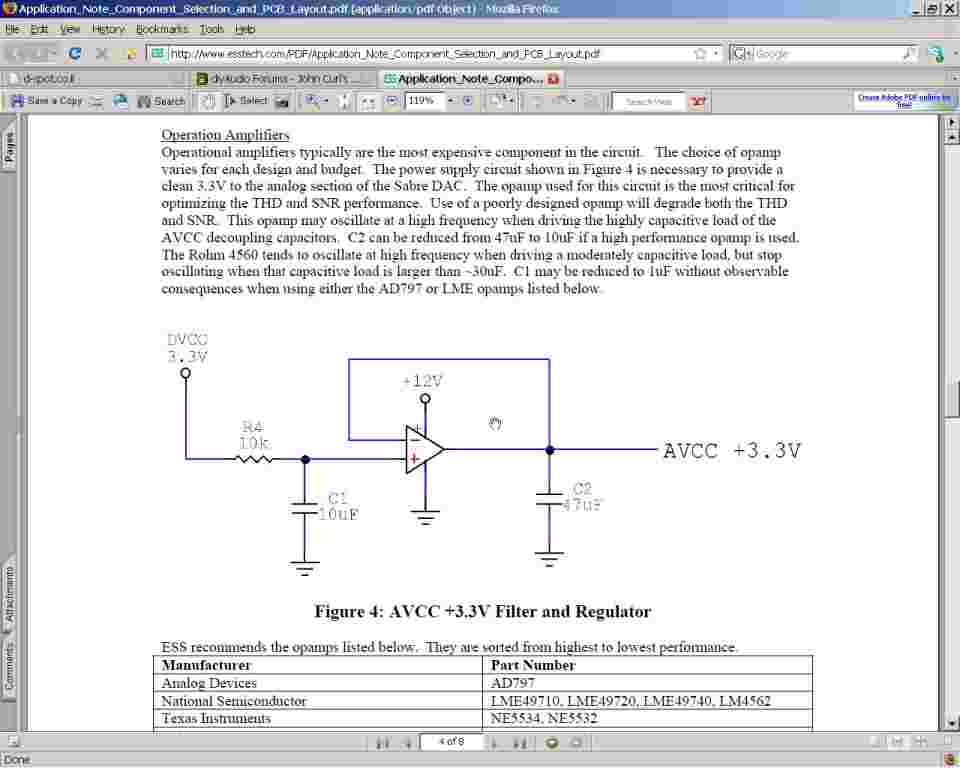Jump to the last PDF page
The image size is (960, 768).
(x=520, y=743)
